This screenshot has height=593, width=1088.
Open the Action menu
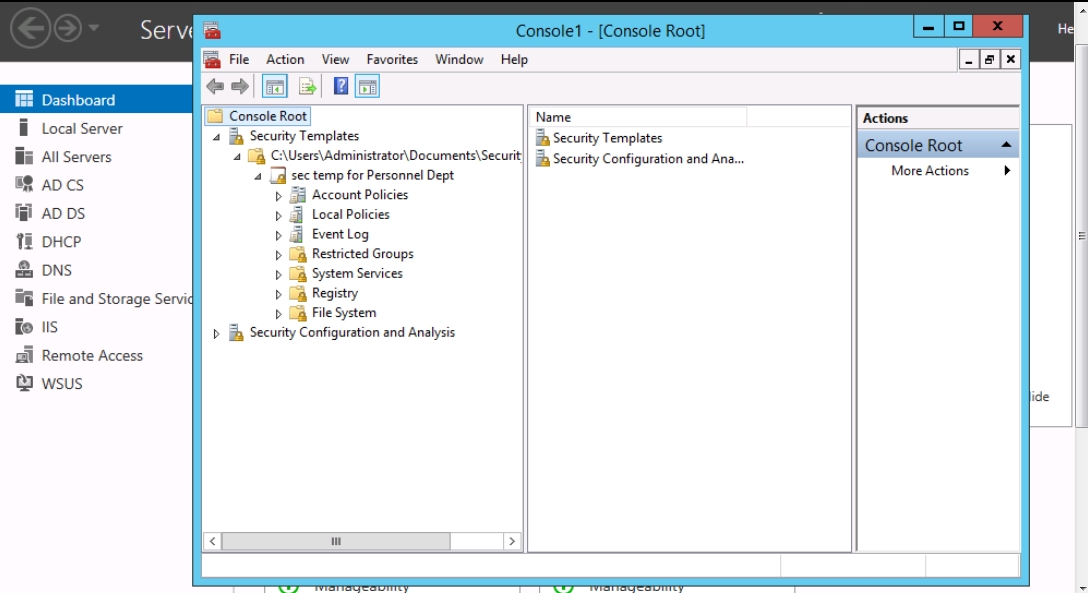285,60
